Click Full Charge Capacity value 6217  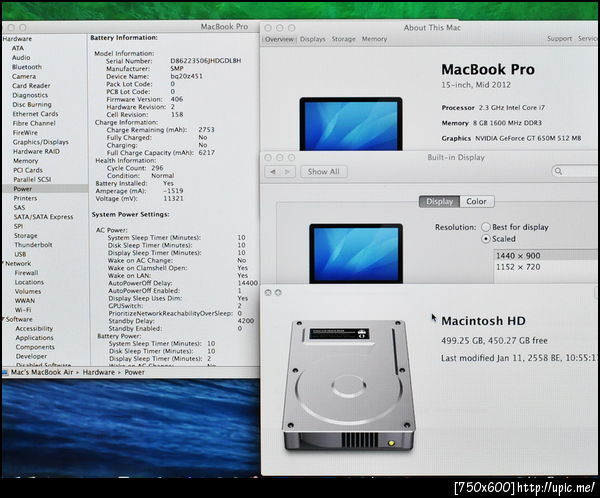pyautogui.click(x=207, y=152)
